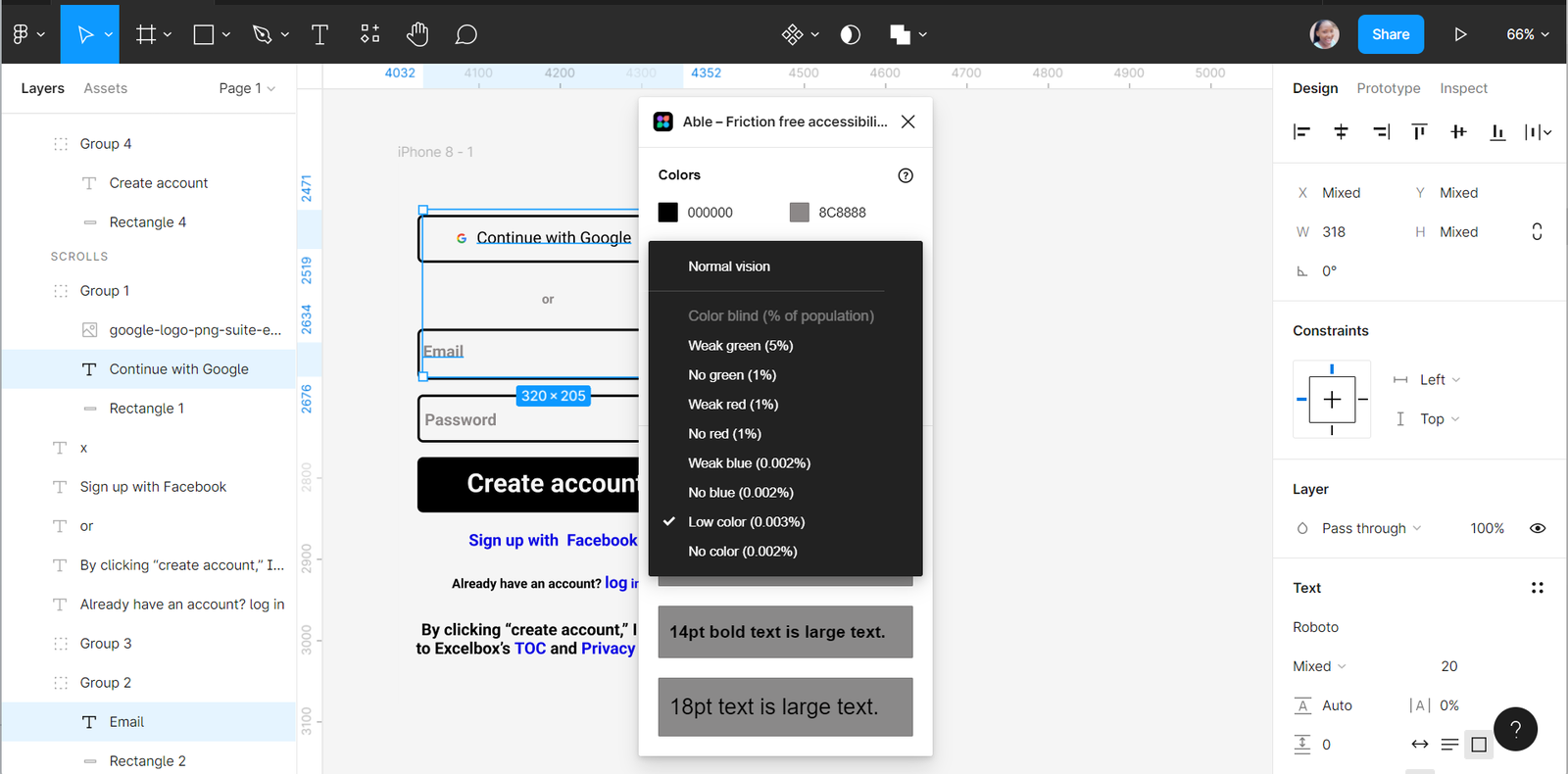The height and width of the screenshot is (774, 1568).
Task: Open the Resources components icon
Action: (x=369, y=34)
